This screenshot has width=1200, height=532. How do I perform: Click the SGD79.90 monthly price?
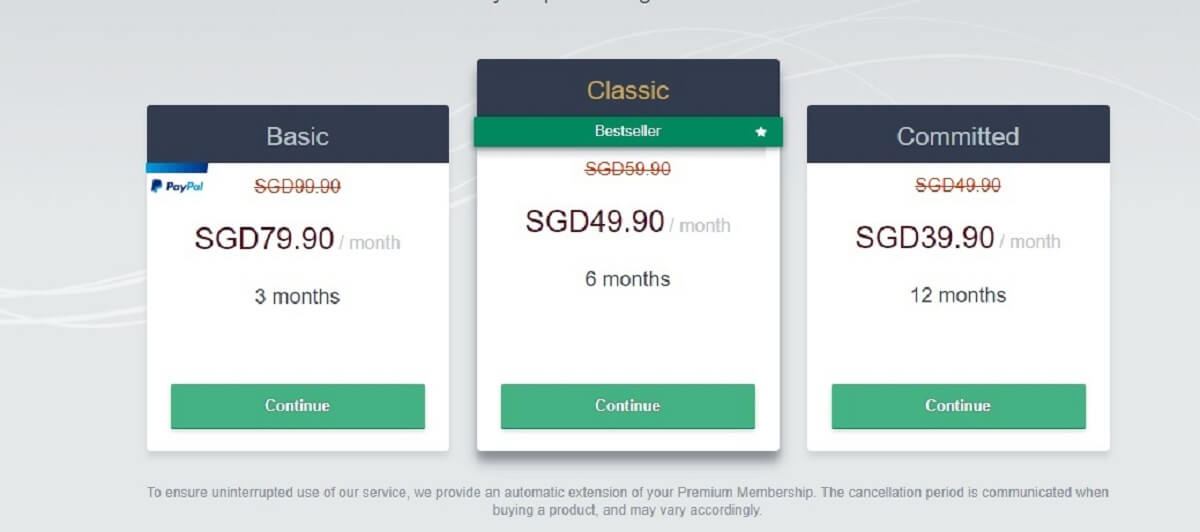tap(265, 240)
